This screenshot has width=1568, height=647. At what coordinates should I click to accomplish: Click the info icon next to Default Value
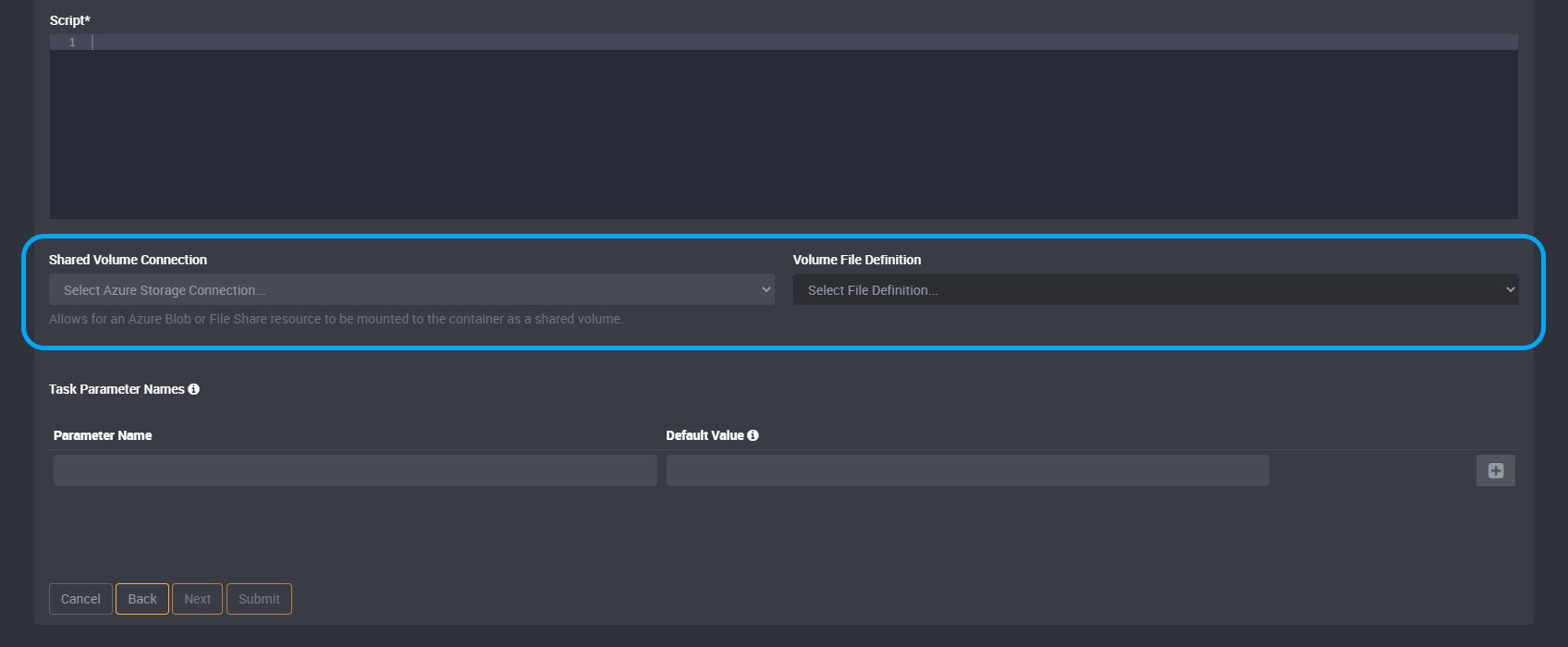tap(753, 435)
